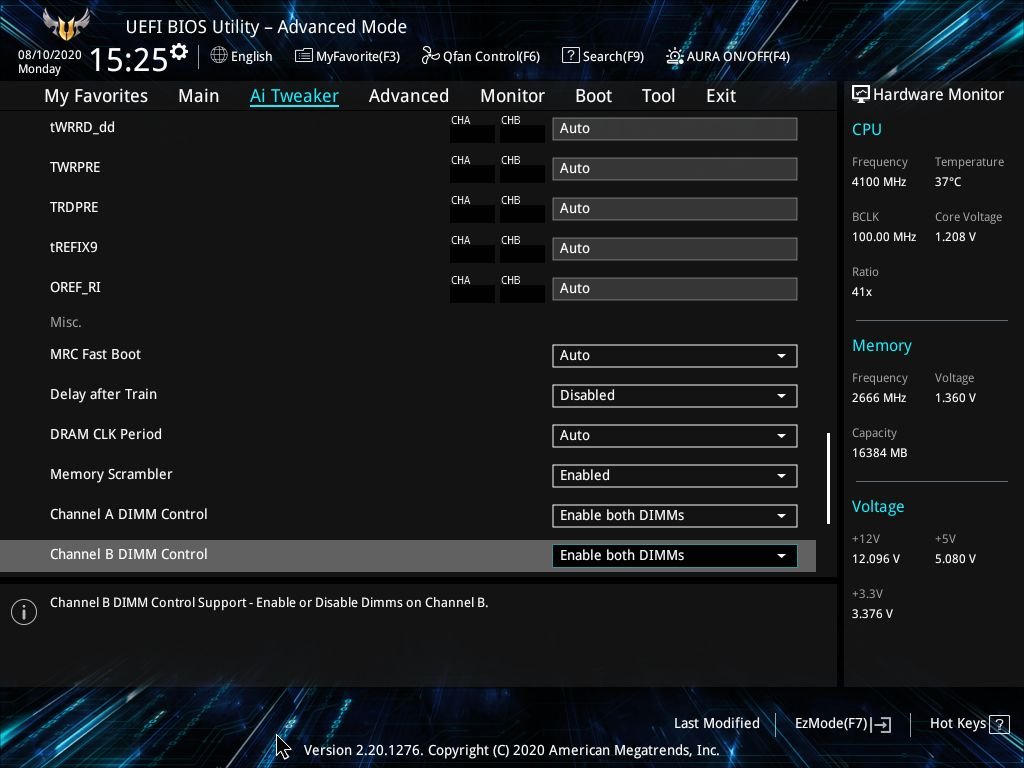Image resolution: width=1024 pixels, height=768 pixels.
Task: Click the tREFIX9 Auto input field
Action: pyautogui.click(x=675, y=249)
